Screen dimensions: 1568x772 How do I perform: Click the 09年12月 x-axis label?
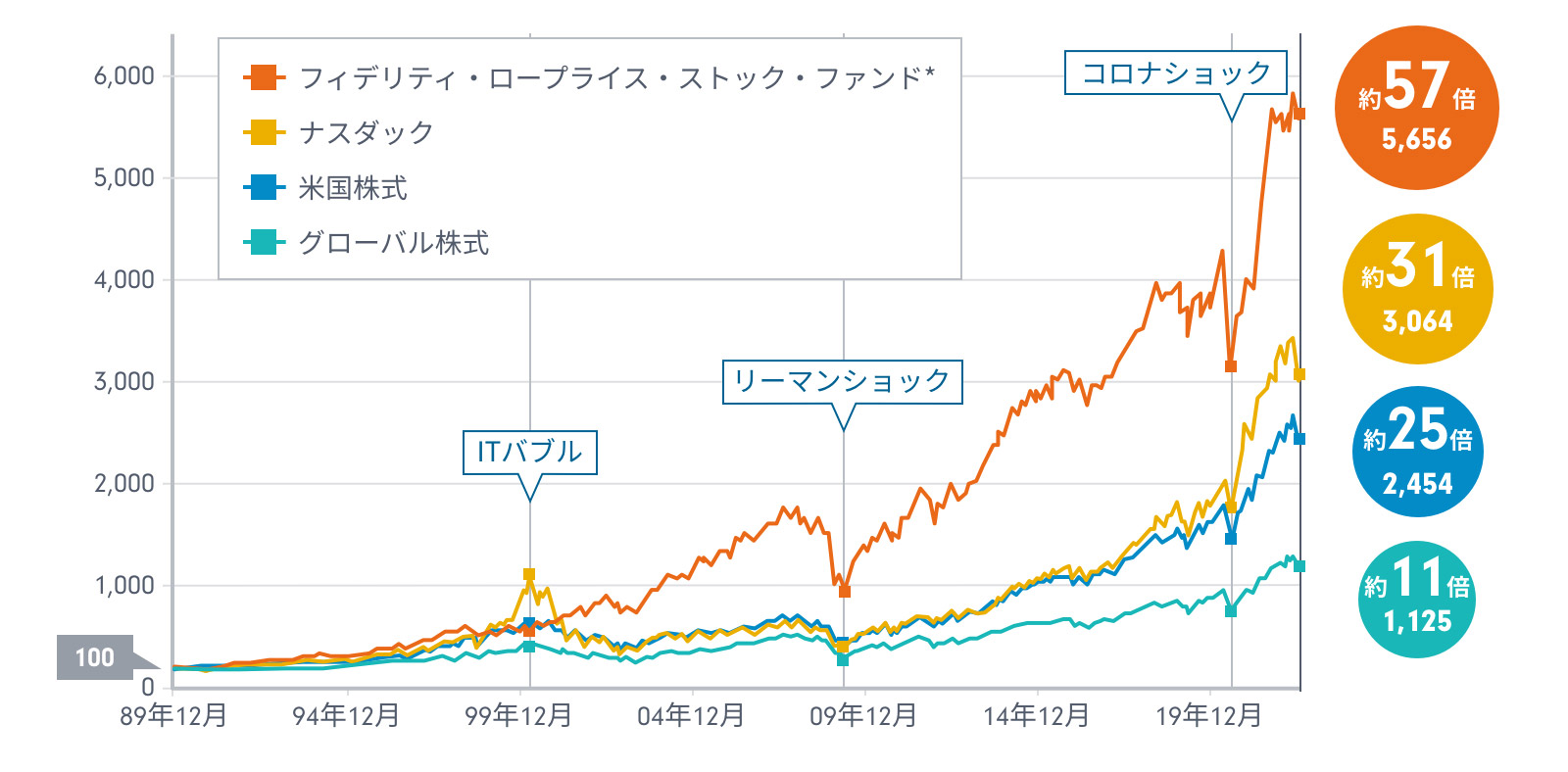point(863,716)
